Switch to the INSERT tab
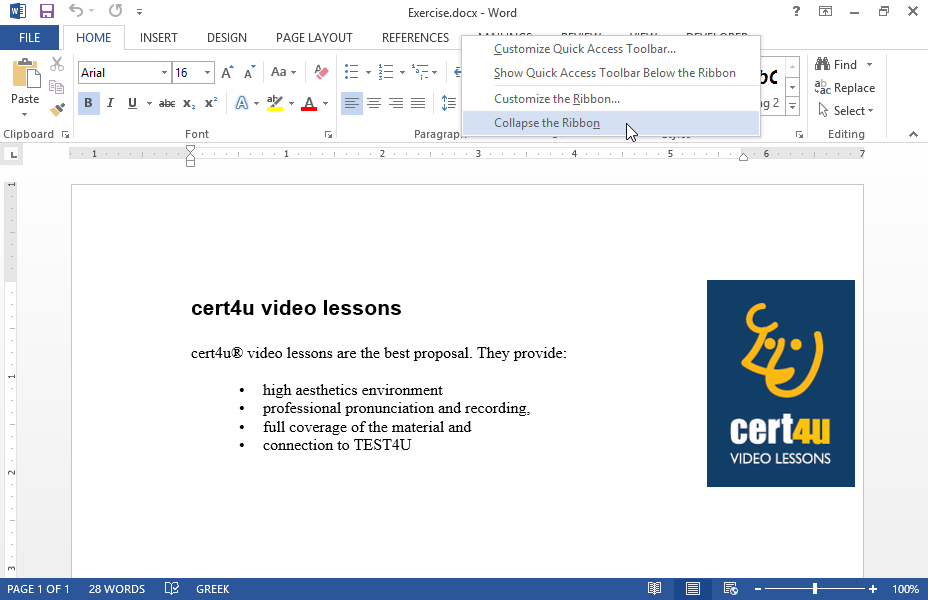The height and width of the screenshot is (600, 928). tap(159, 38)
